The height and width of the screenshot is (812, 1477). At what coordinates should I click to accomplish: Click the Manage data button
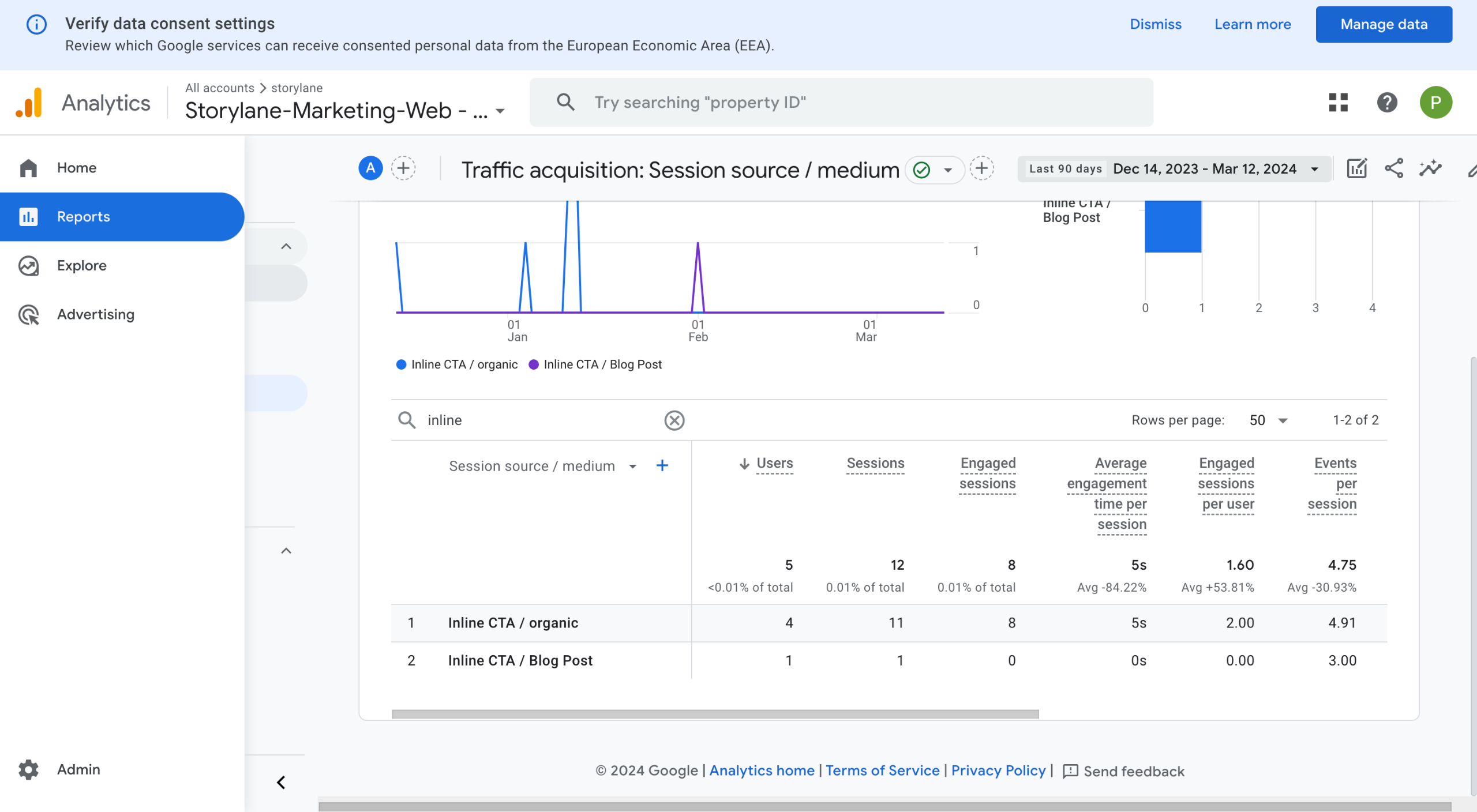point(1384,24)
